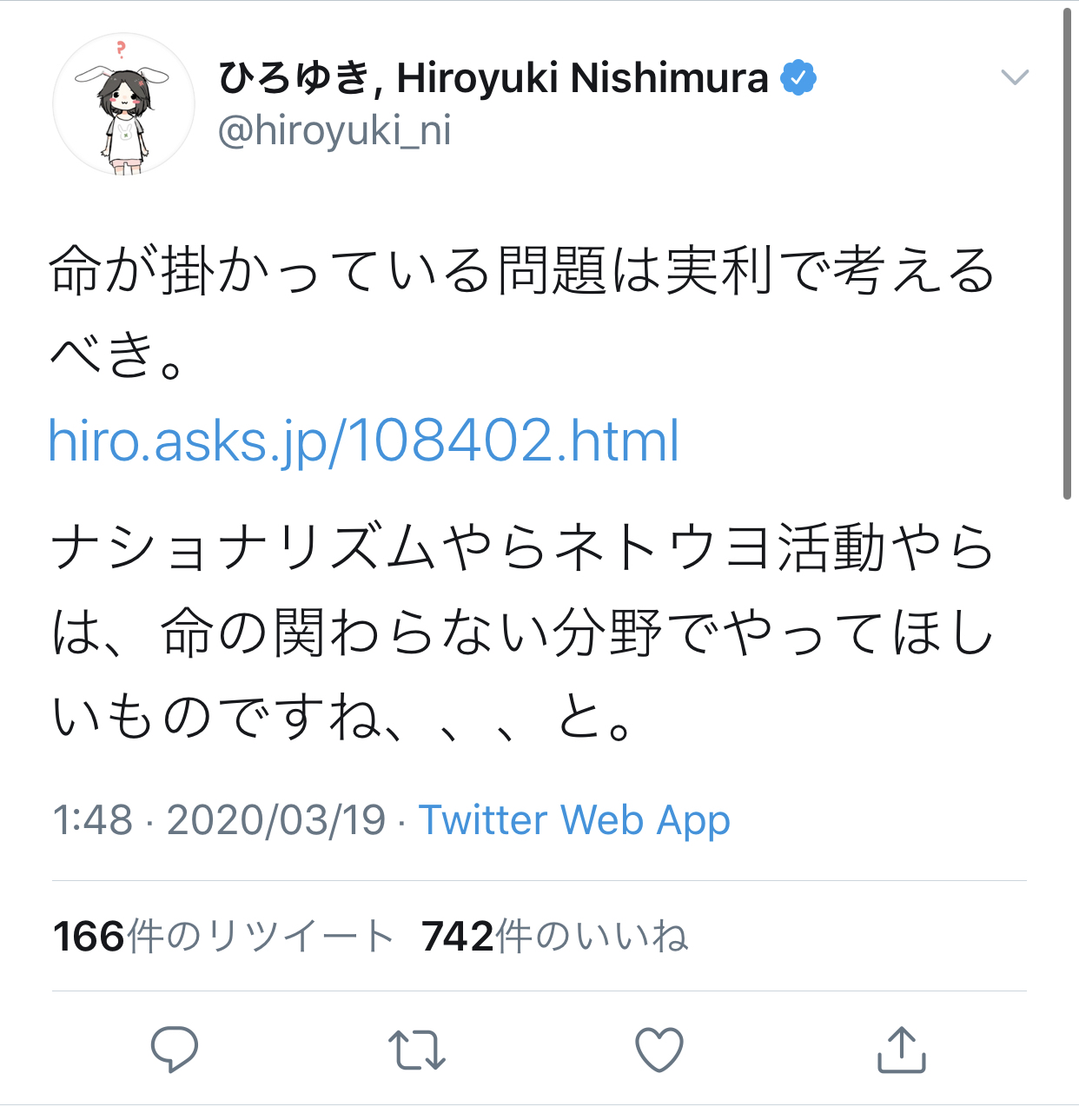Retweet this tweet using the arrows icon
Image resolution: width=1079 pixels, height=1120 pixels.
(x=417, y=1049)
